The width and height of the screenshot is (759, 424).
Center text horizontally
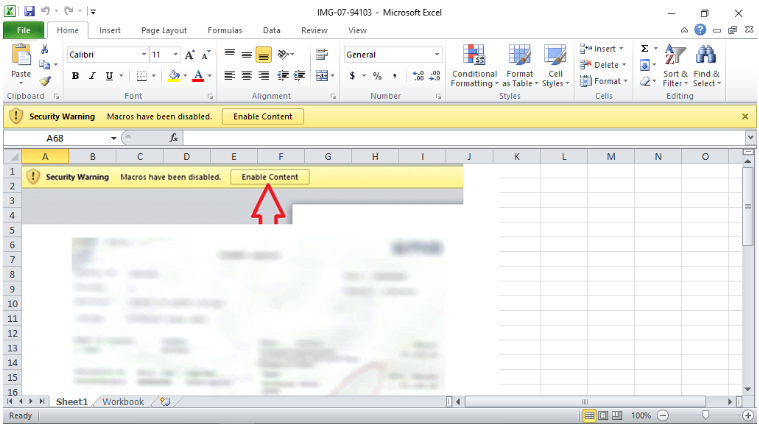[x=246, y=76]
